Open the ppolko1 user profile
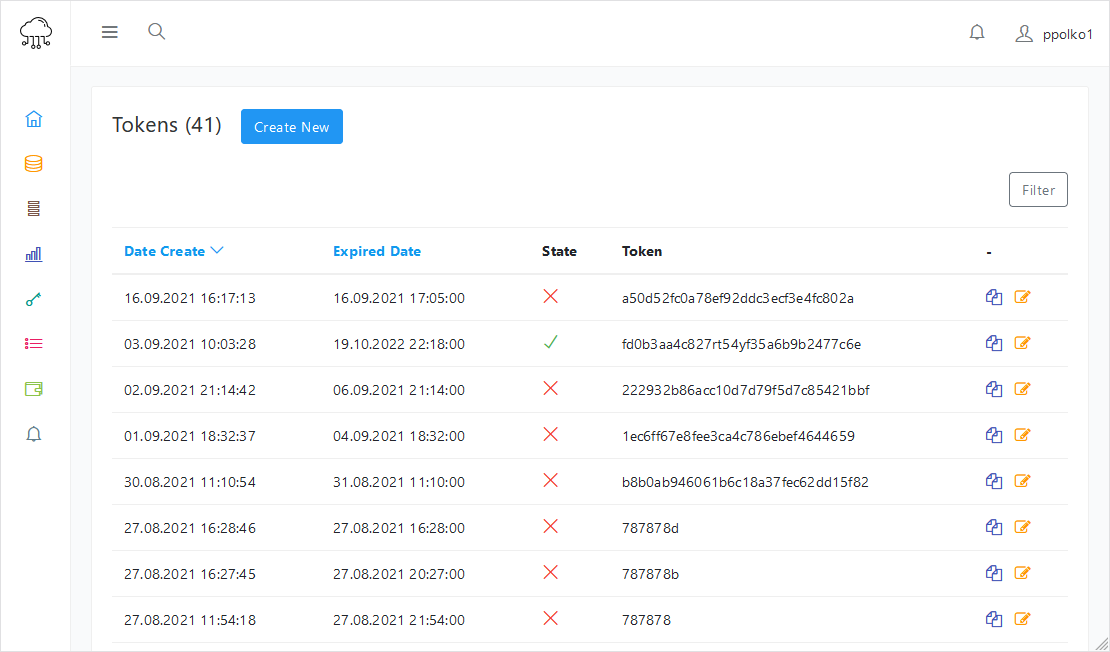Image resolution: width=1110 pixels, height=652 pixels. point(1054,34)
